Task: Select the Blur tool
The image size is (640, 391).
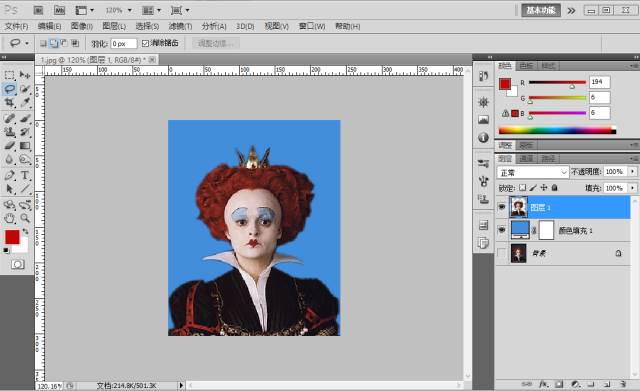Action: [9, 160]
